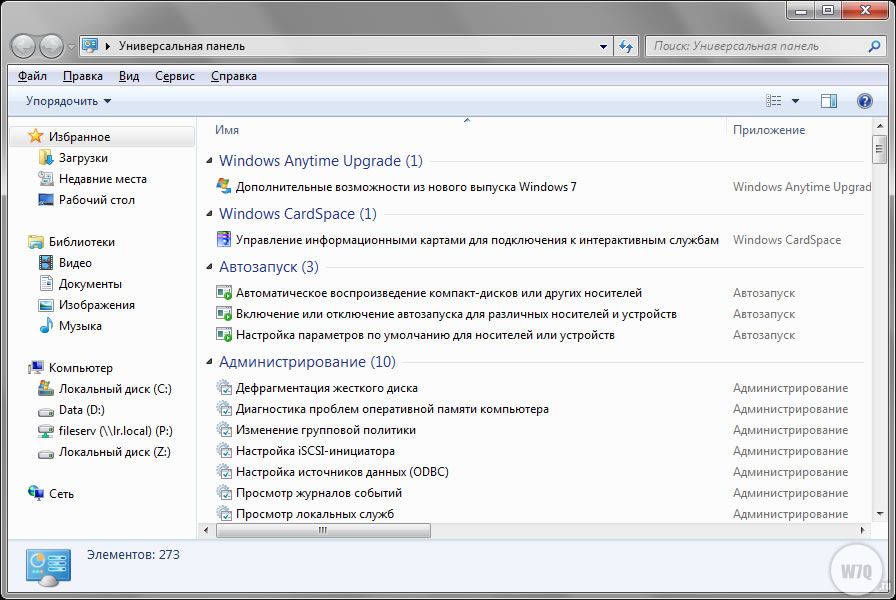Screen dimensions: 896x600
Task: Click the Загрузки folder icon
Action: [46, 157]
